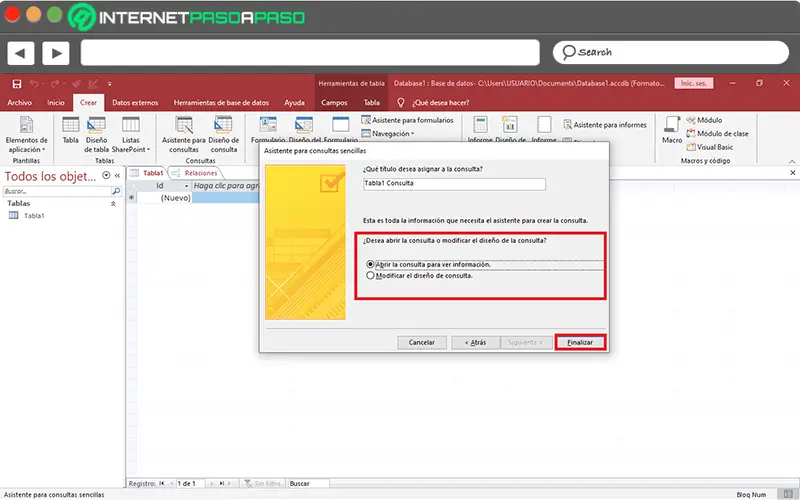Close the document tab area with X
800x500 pixels.
pyautogui.click(x=793, y=173)
